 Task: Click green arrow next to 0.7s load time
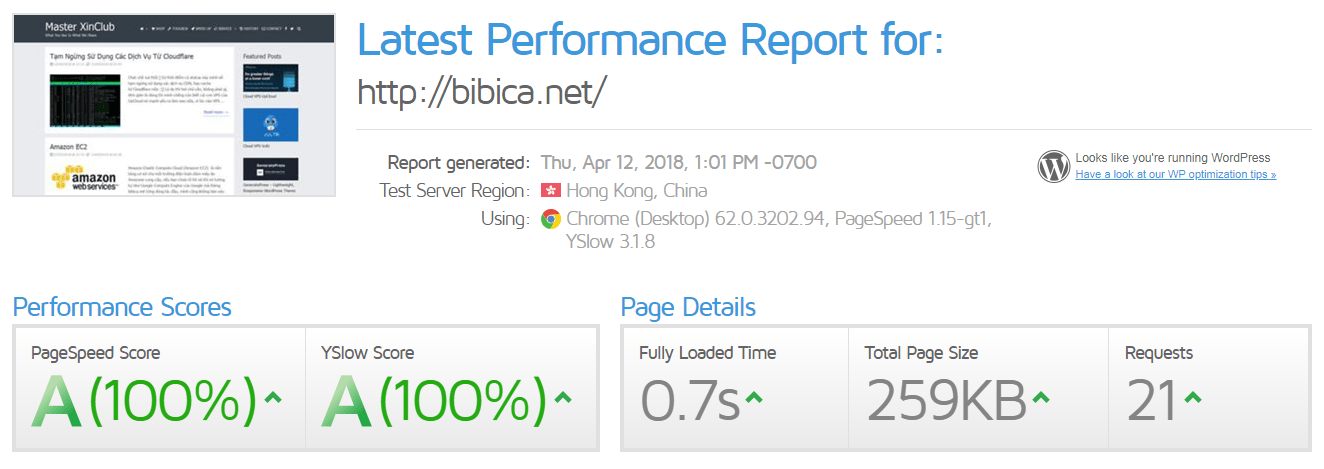[x=754, y=398]
